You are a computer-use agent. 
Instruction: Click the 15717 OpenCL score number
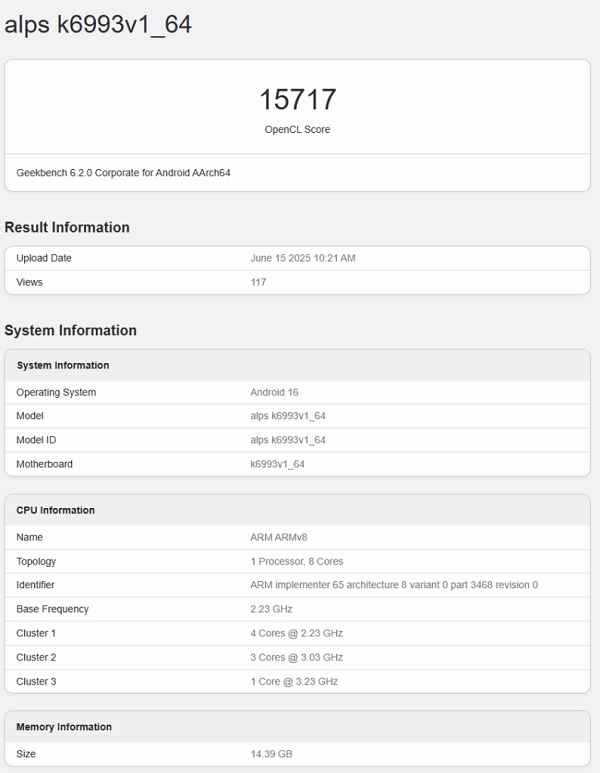(297, 99)
